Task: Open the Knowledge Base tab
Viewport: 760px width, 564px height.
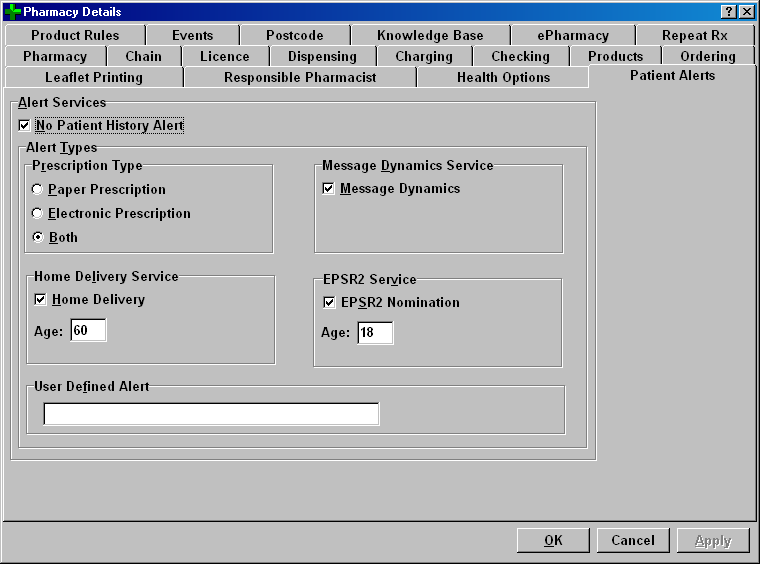Action: coord(430,36)
